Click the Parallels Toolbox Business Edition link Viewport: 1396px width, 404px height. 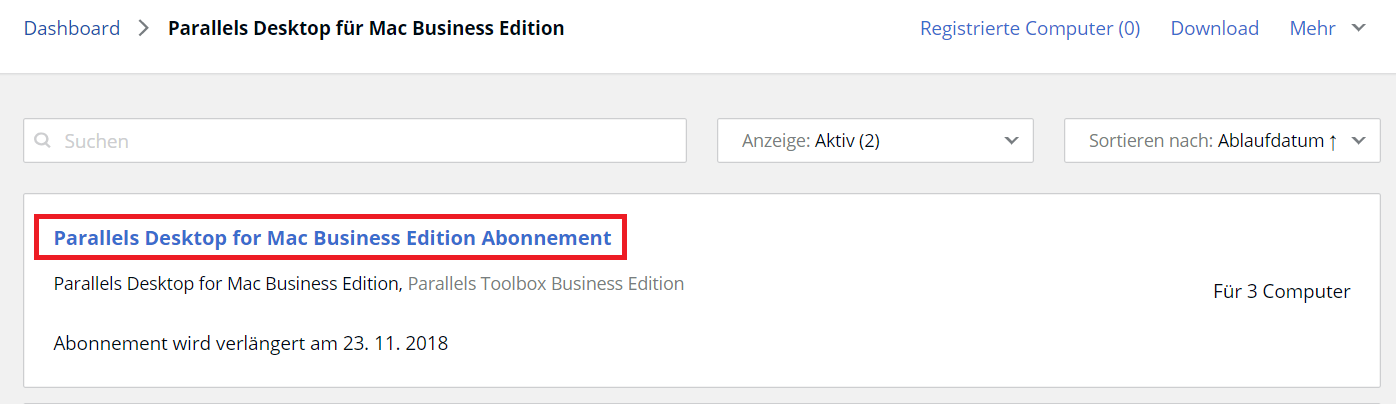(545, 284)
